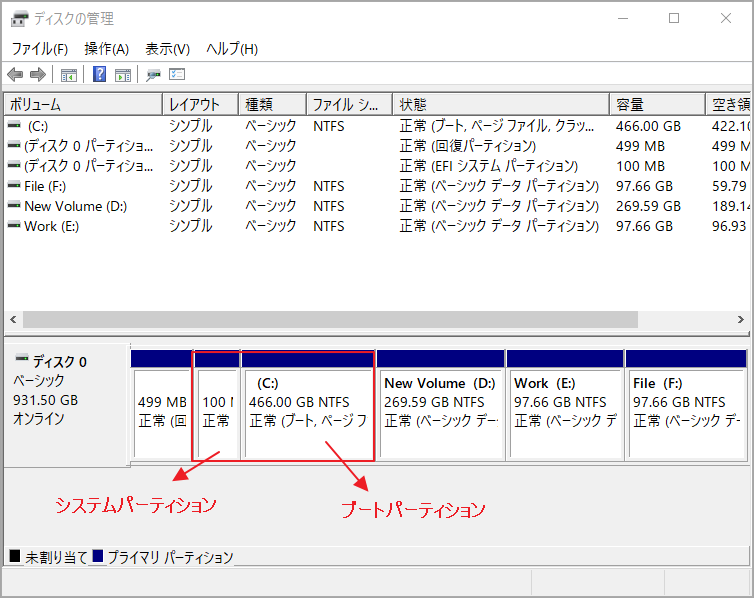Toggle the console tree pane icon
Screen dimensions: 754x598
click(x=69, y=75)
